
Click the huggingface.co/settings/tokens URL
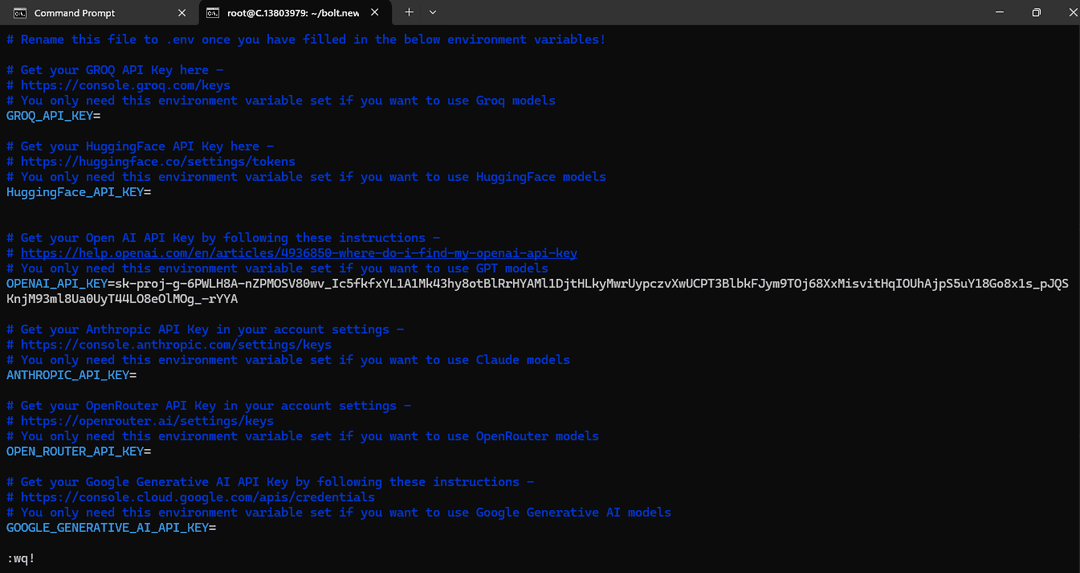click(x=158, y=162)
